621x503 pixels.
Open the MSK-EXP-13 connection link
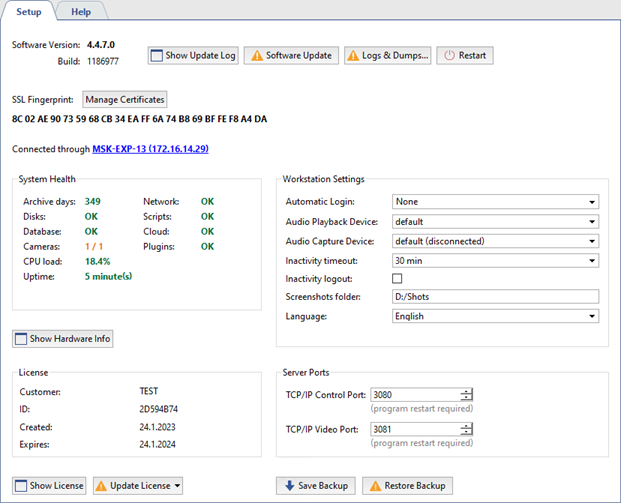150,149
